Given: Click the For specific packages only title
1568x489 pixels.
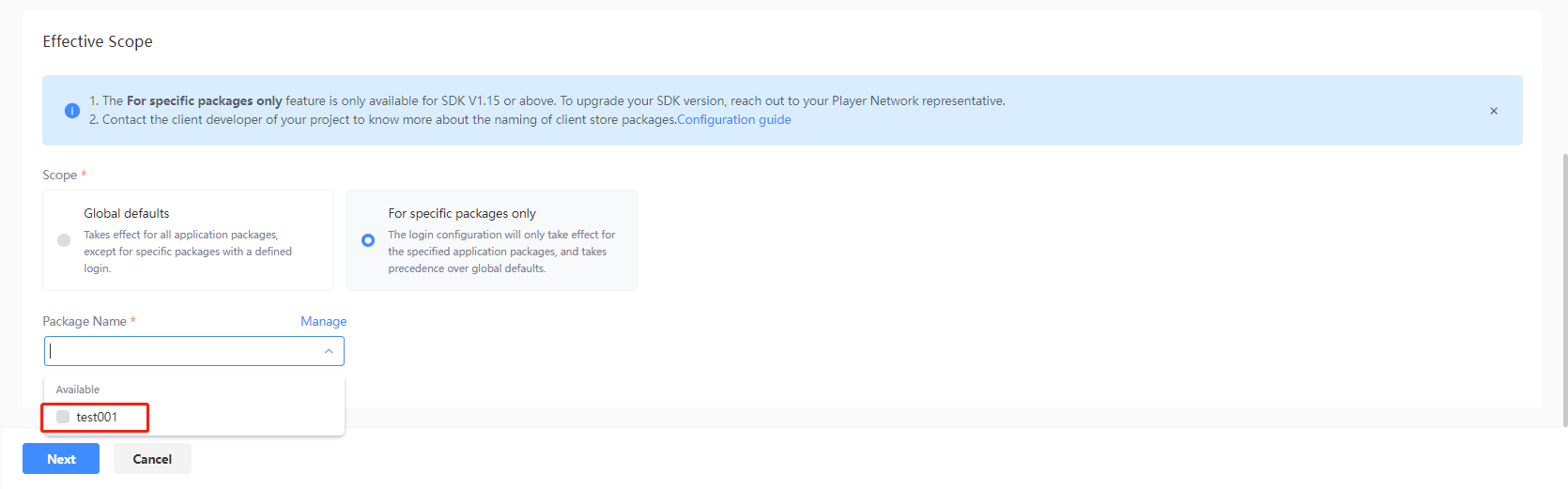Looking at the screenshot, I should click(x=462, y=213).
